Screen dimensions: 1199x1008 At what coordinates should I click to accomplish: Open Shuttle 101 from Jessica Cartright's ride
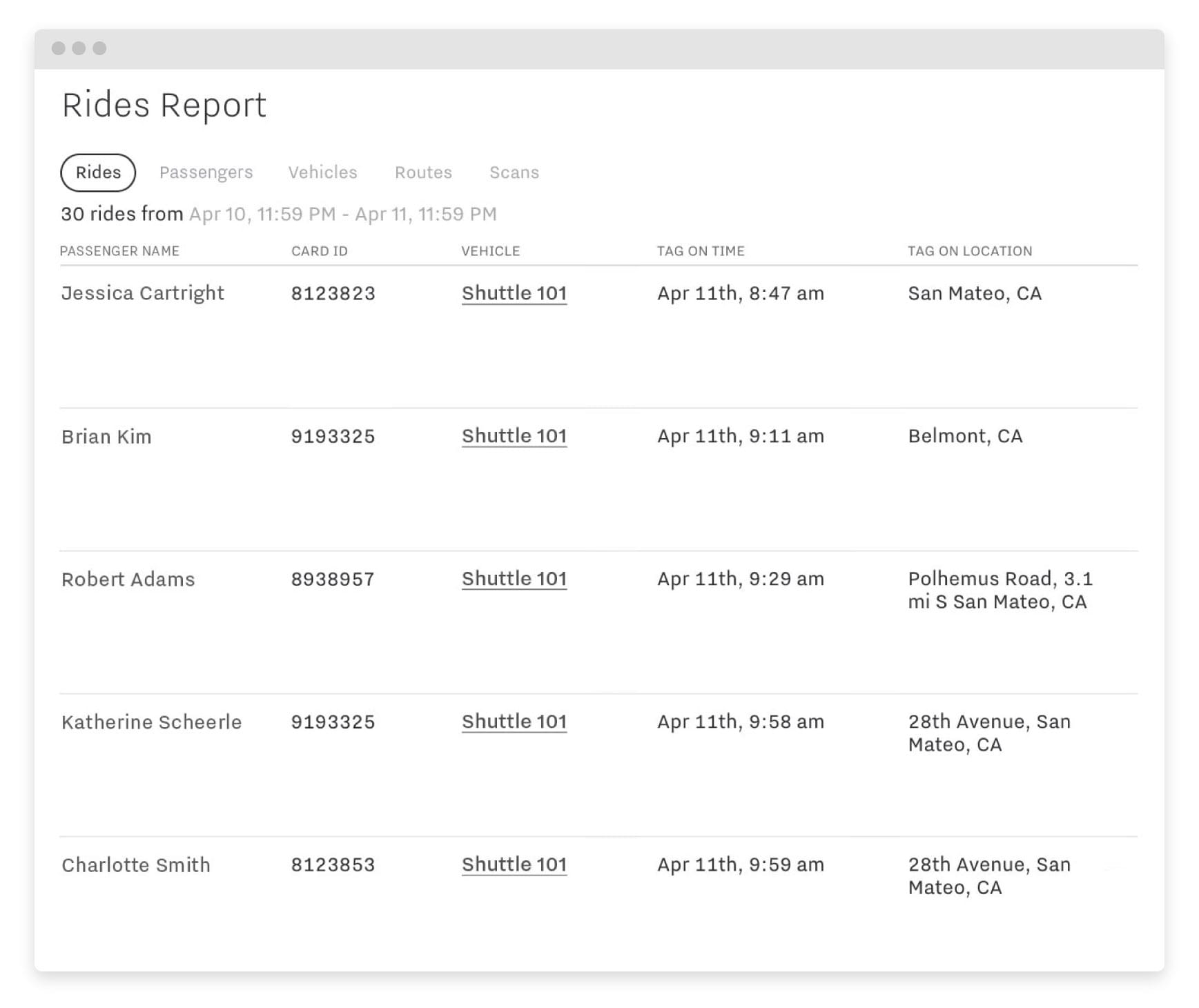click(514, 293)
